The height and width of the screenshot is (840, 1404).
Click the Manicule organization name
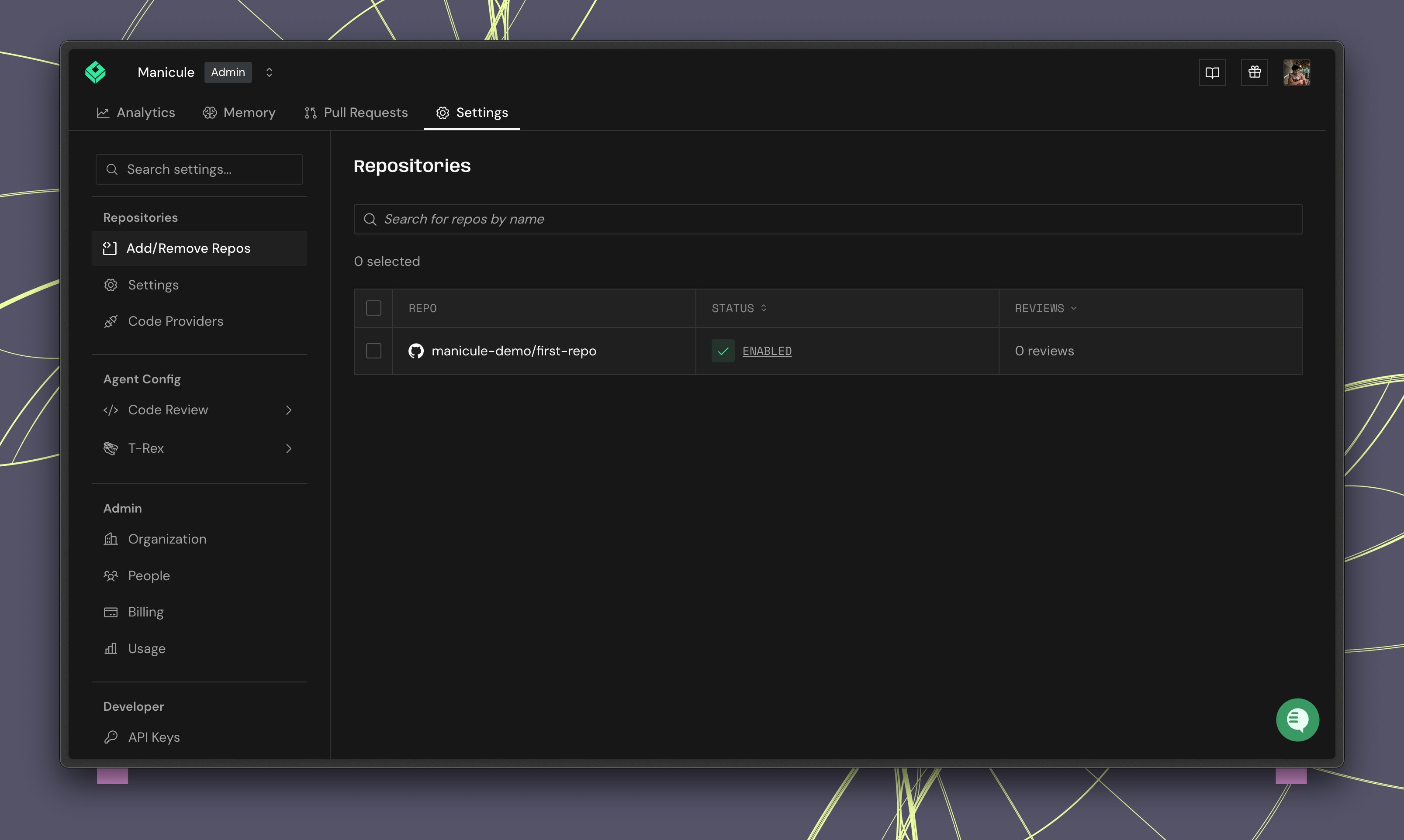[166, 72]
